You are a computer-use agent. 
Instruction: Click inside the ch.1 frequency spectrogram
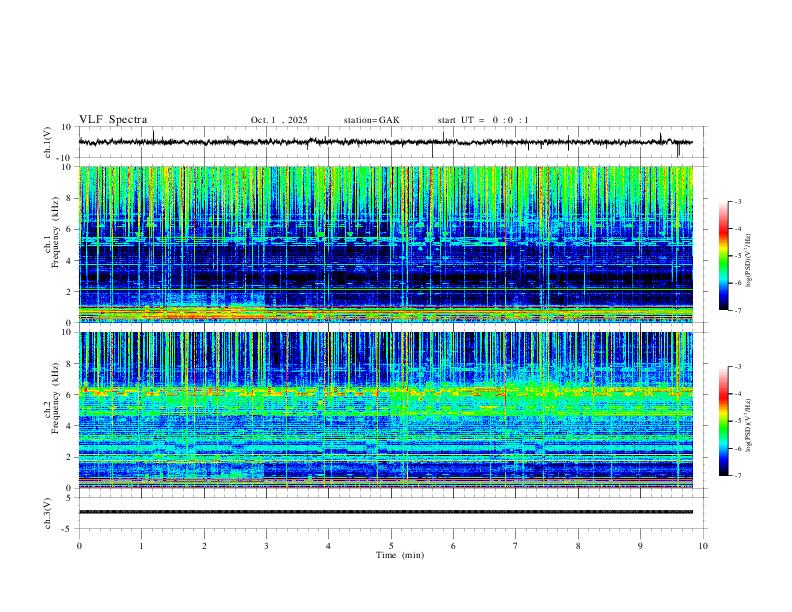point(385,244)
